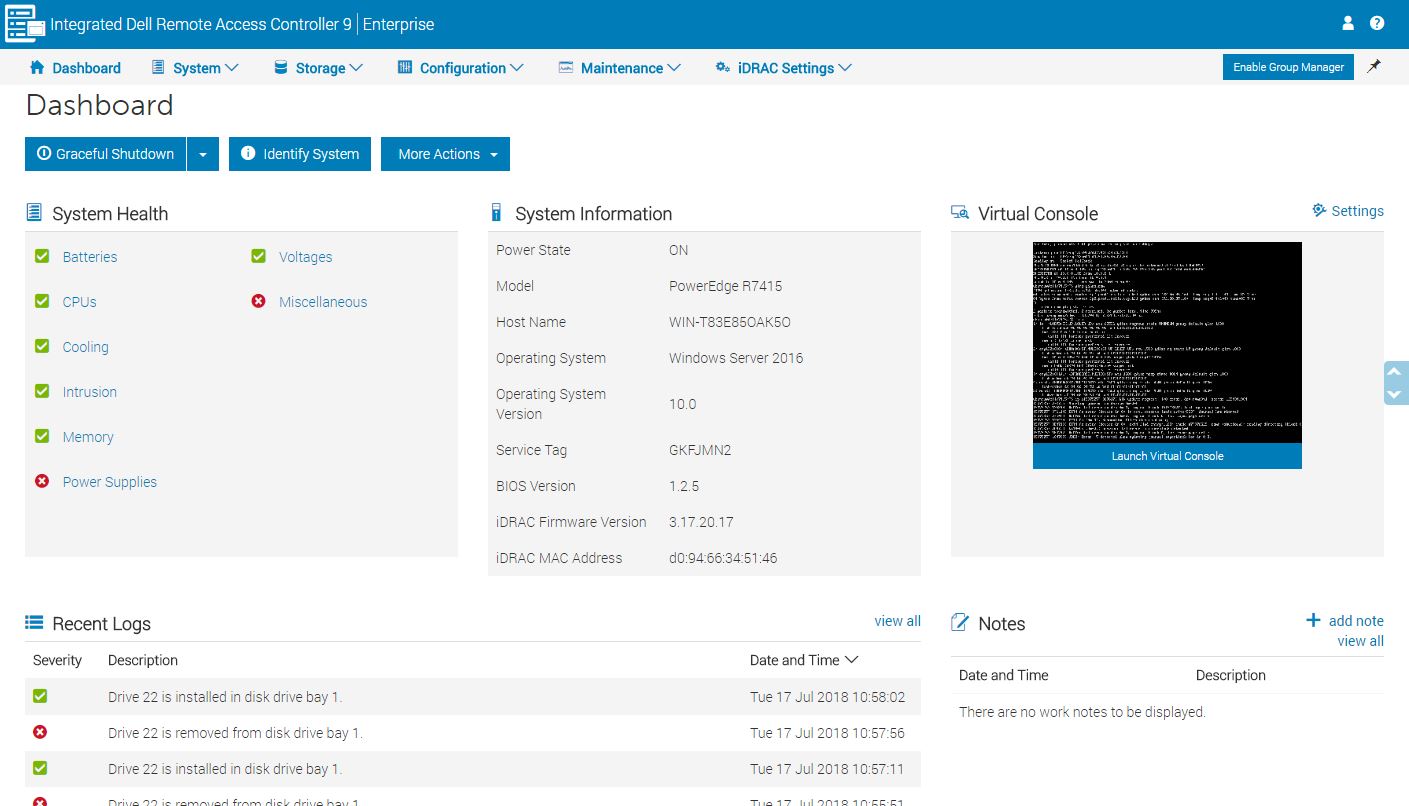Launch the Virtual Console

point(1166,456)
